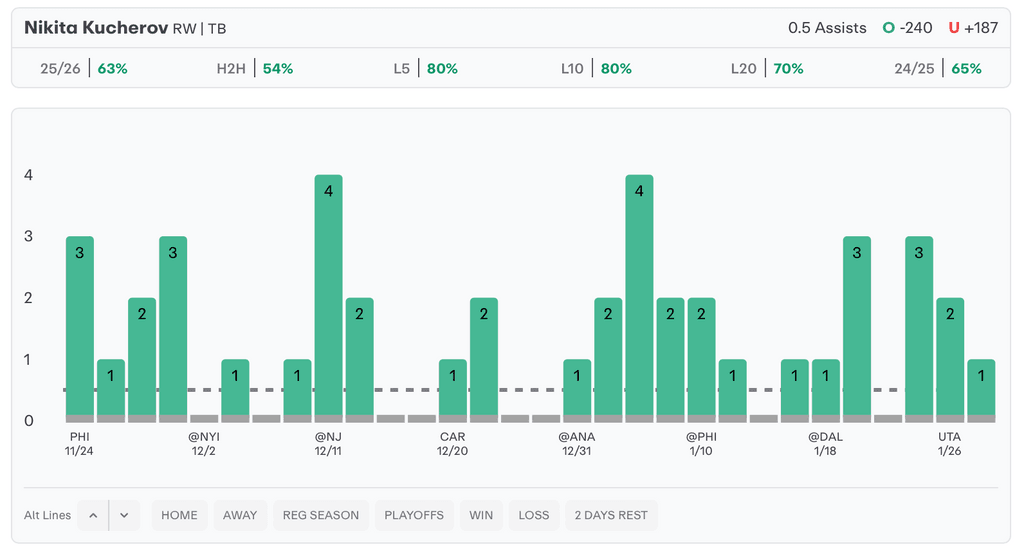Lower the alt line with down chevron
This screenshot has width=1024, height=556.
coord(124,515)
